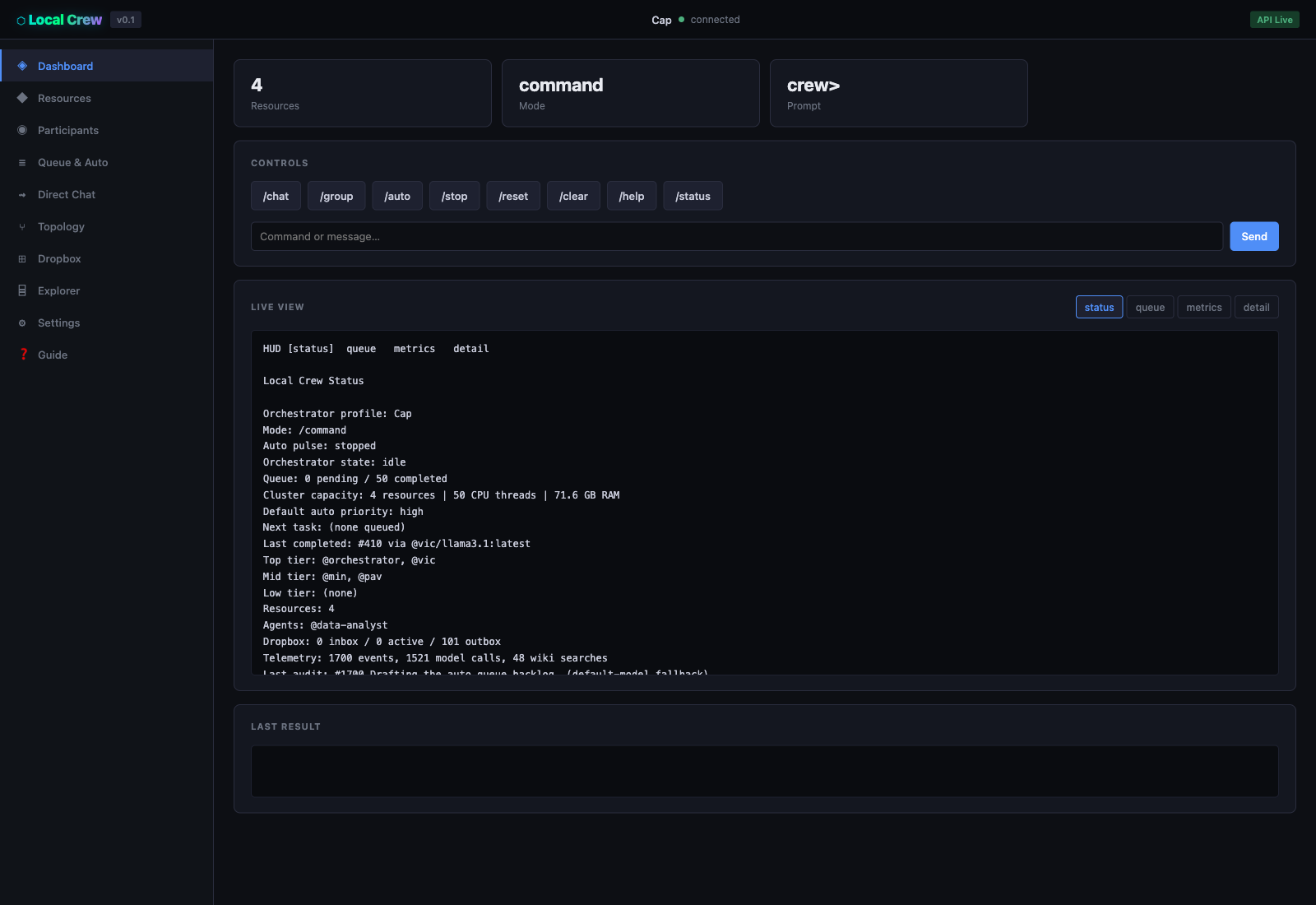The width and height of the screenshot is (1316, 905).
Task: Click the Resources count card
Action: (x=363, y=93)
